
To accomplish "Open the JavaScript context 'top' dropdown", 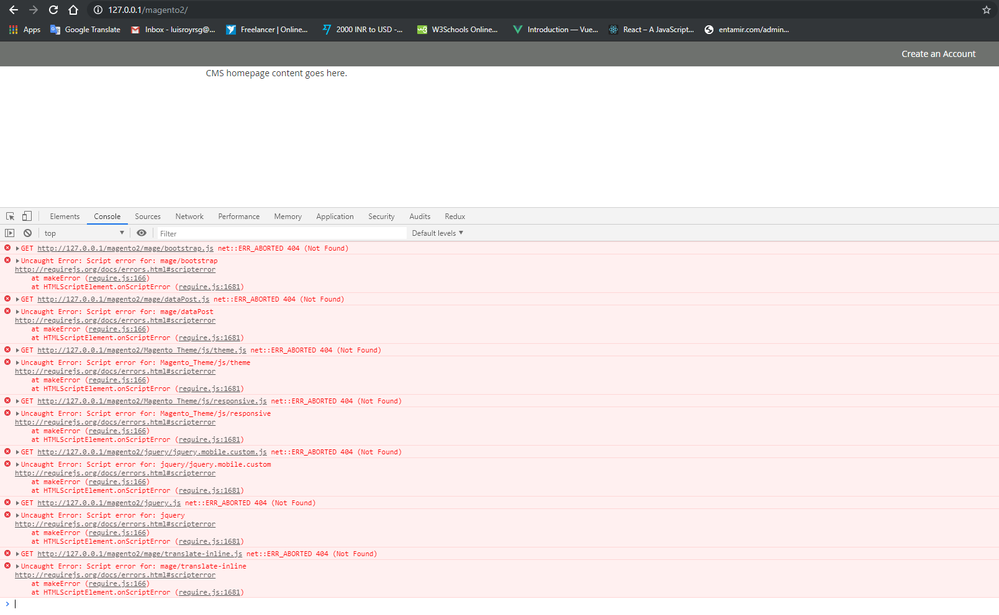I will 84,233.
